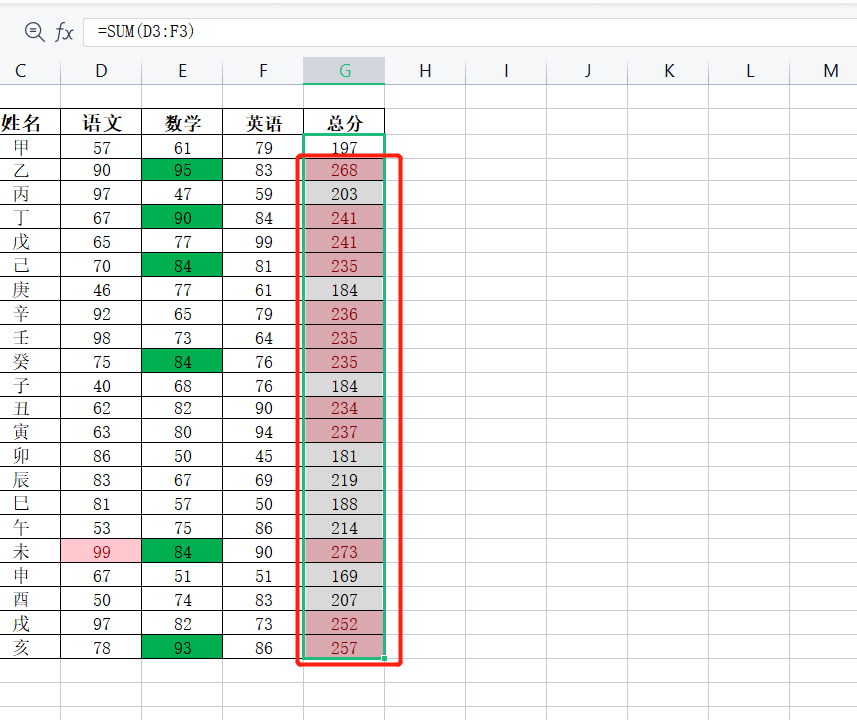The image size is (857, 720).
Task: Click name cell 庚
Action: (30, 289)
